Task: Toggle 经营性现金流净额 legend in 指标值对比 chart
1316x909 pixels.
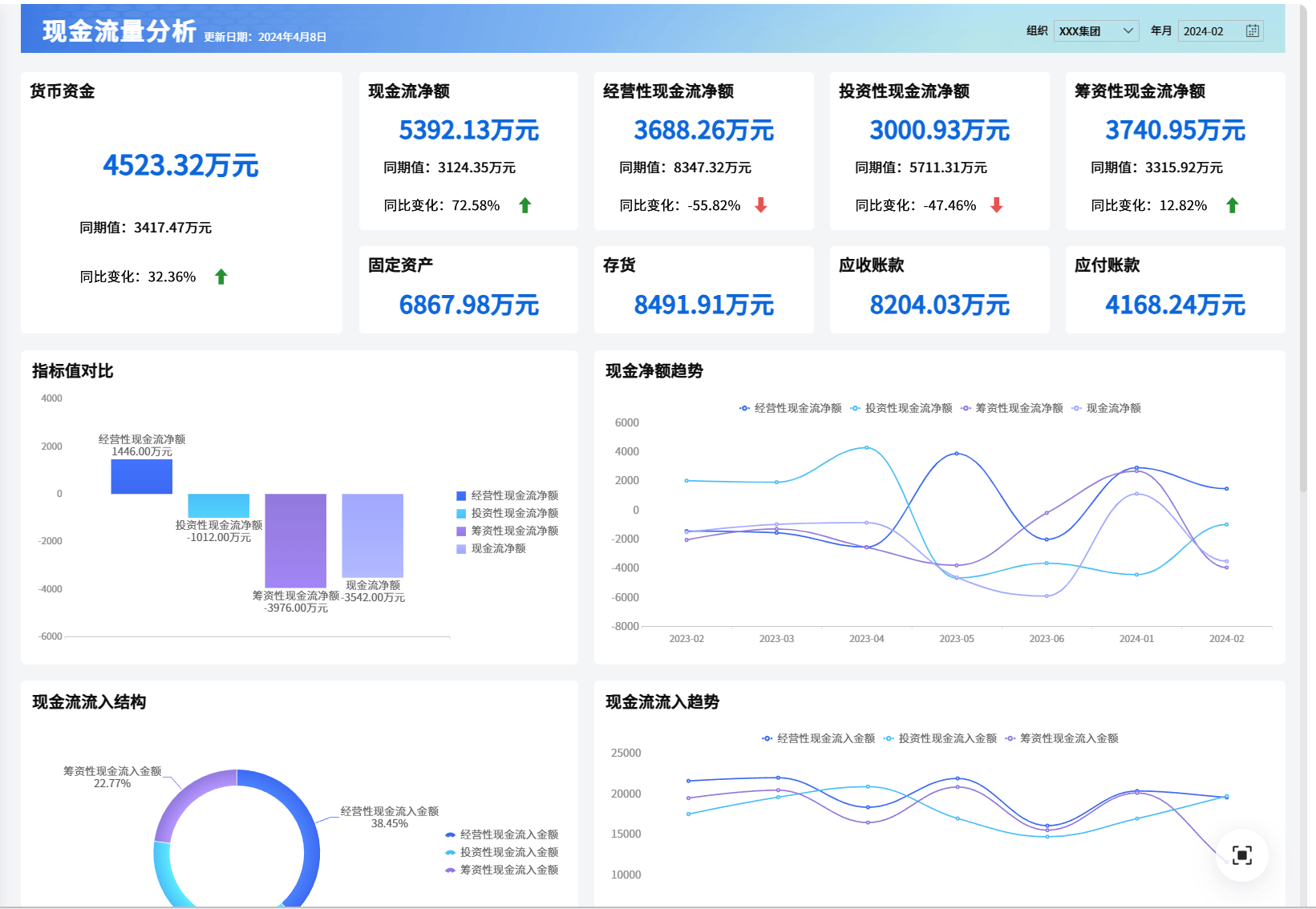Action: (x=507, y=495)
